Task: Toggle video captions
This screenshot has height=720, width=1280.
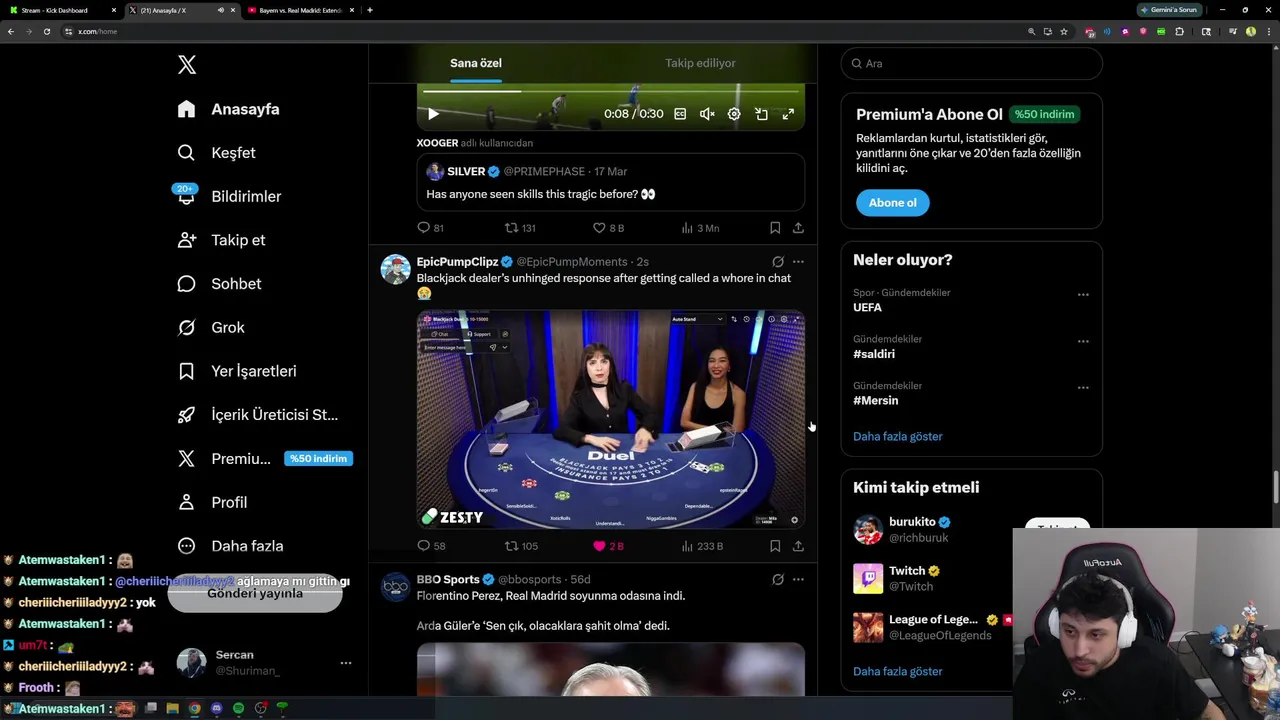Action: 680,114
